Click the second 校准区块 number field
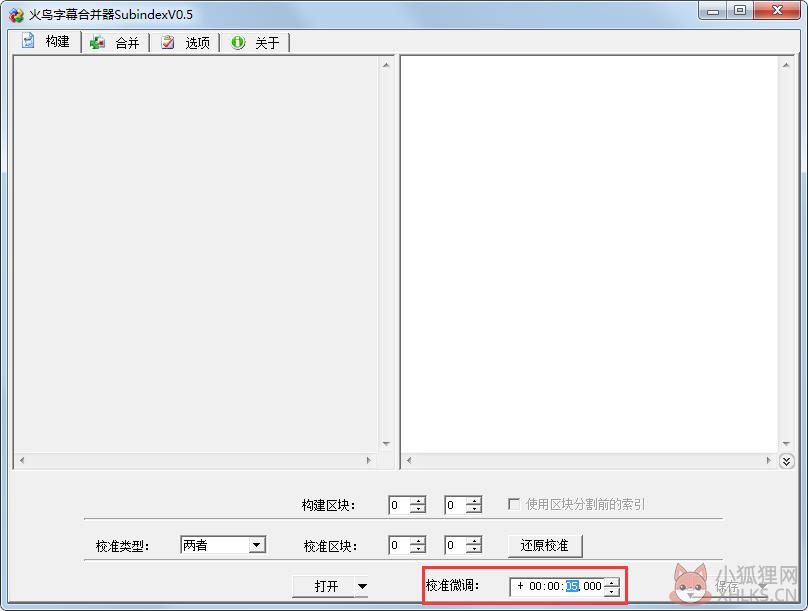Screen dimensions: 808x611 coord(456,545)
